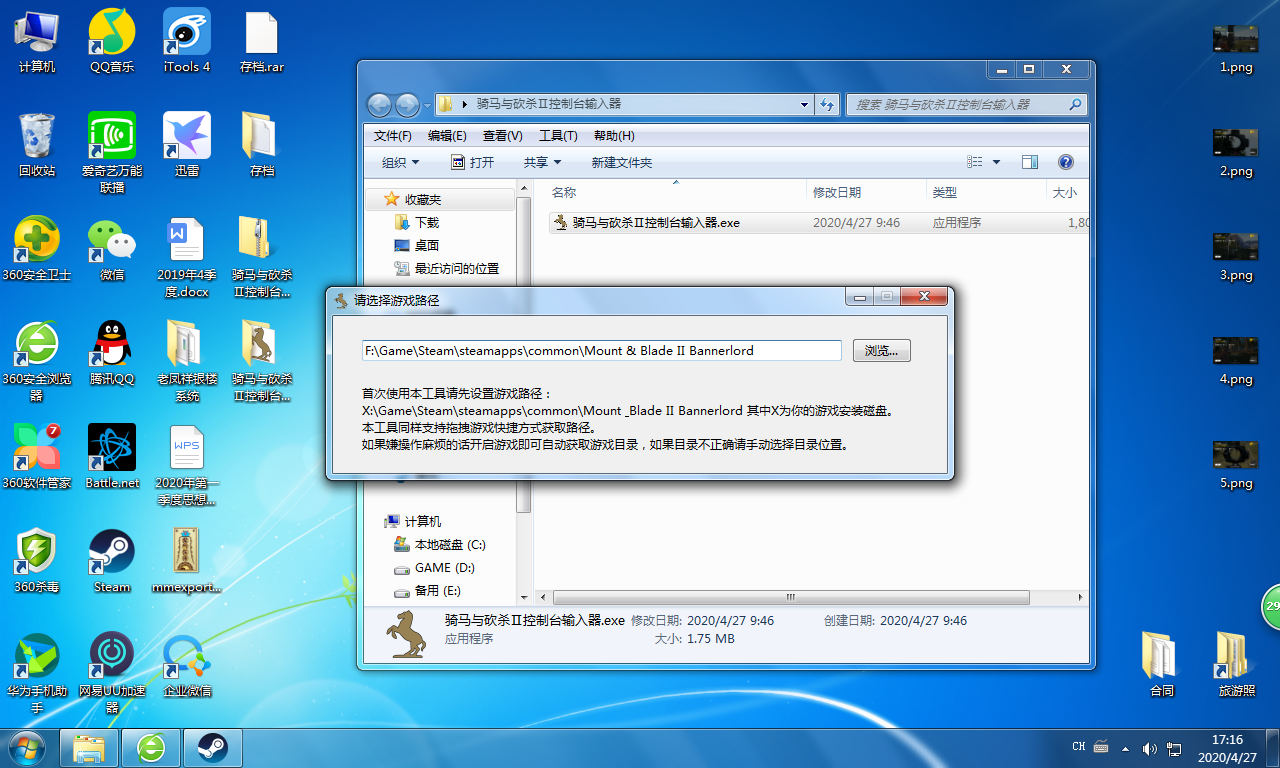Launch 华为手机助手 desktop shortcut
1280x768 pixels.
point(37,672)
